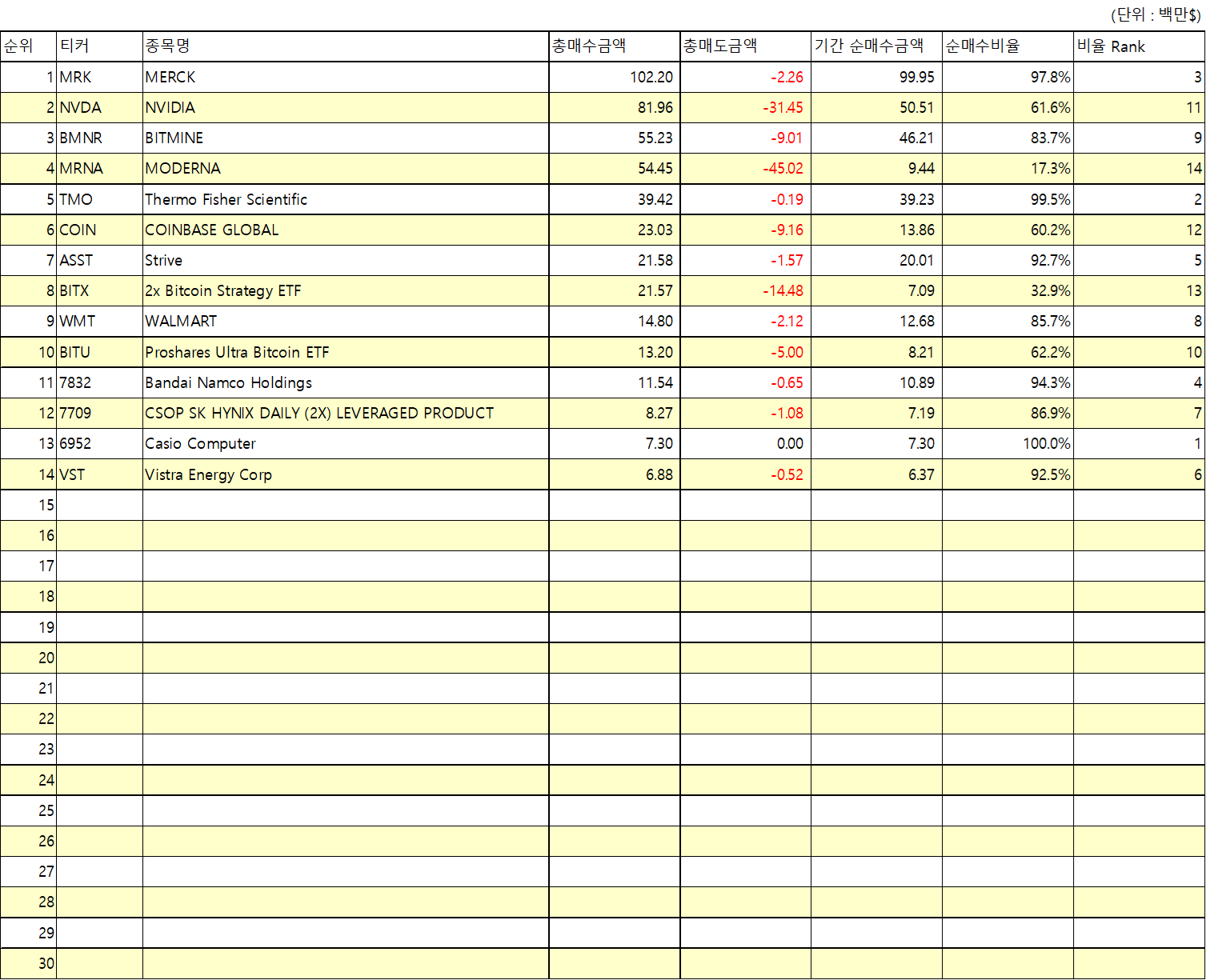Image resolution: width=1206 pixels, height=980 pixels.
Task: Click the Proshares Ultra Bitcoin ETF cell
Action: tap(346, 352)
